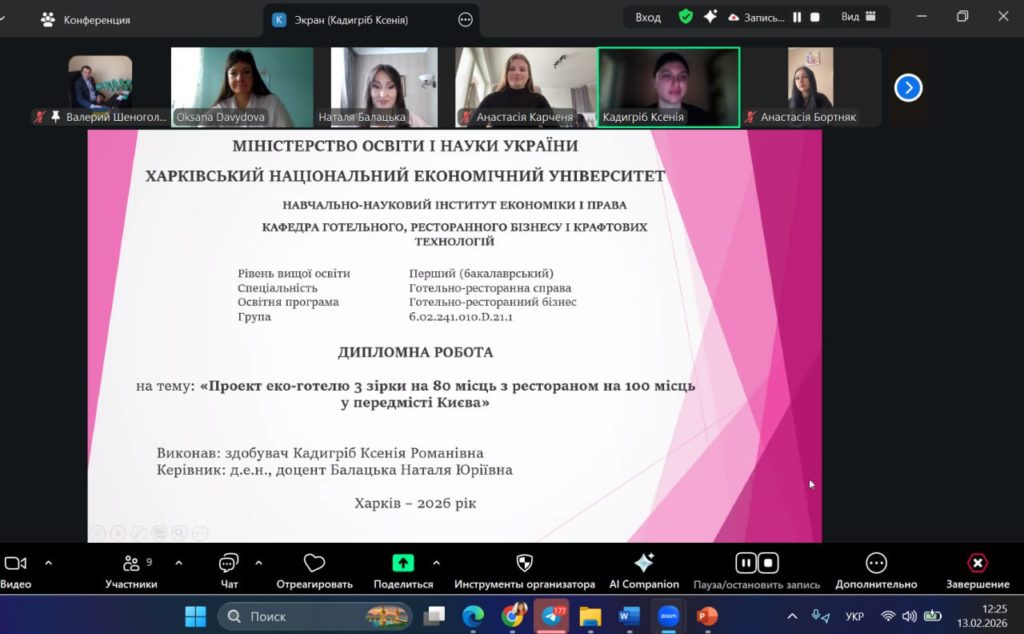Open the Вид view menu
The height and width of the screenshot is (634, 1024).
(858, 17)
